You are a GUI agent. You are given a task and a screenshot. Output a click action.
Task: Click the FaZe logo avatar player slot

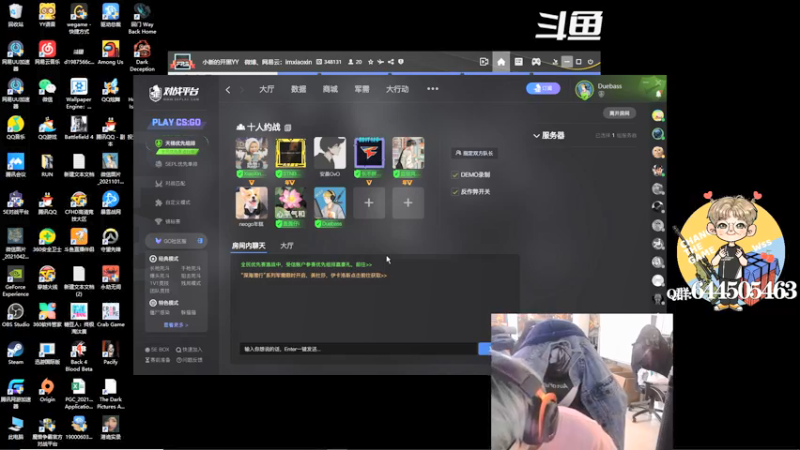tap(369, 153)
